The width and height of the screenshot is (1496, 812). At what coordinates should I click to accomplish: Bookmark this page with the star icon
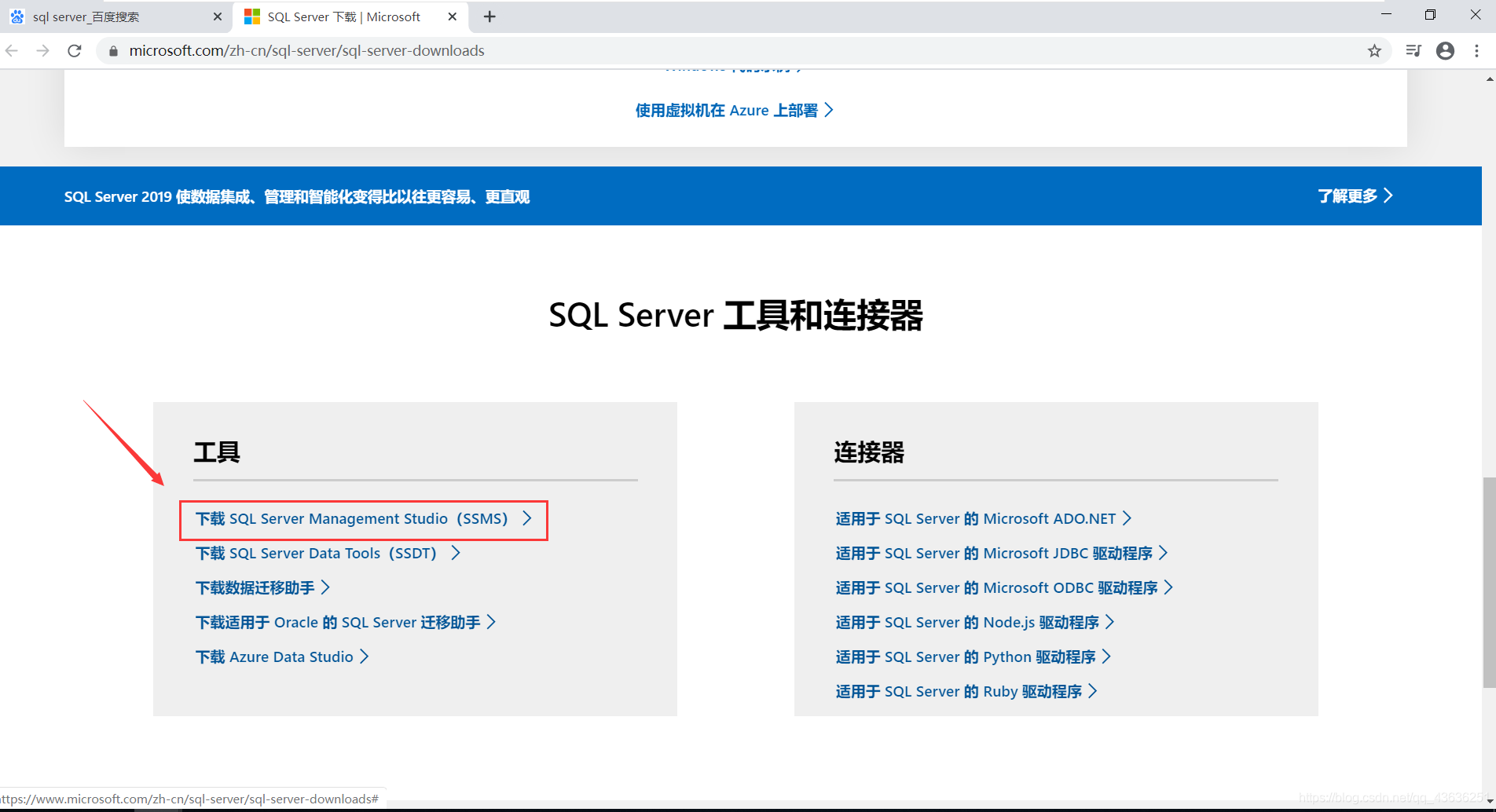point(1374,51)
